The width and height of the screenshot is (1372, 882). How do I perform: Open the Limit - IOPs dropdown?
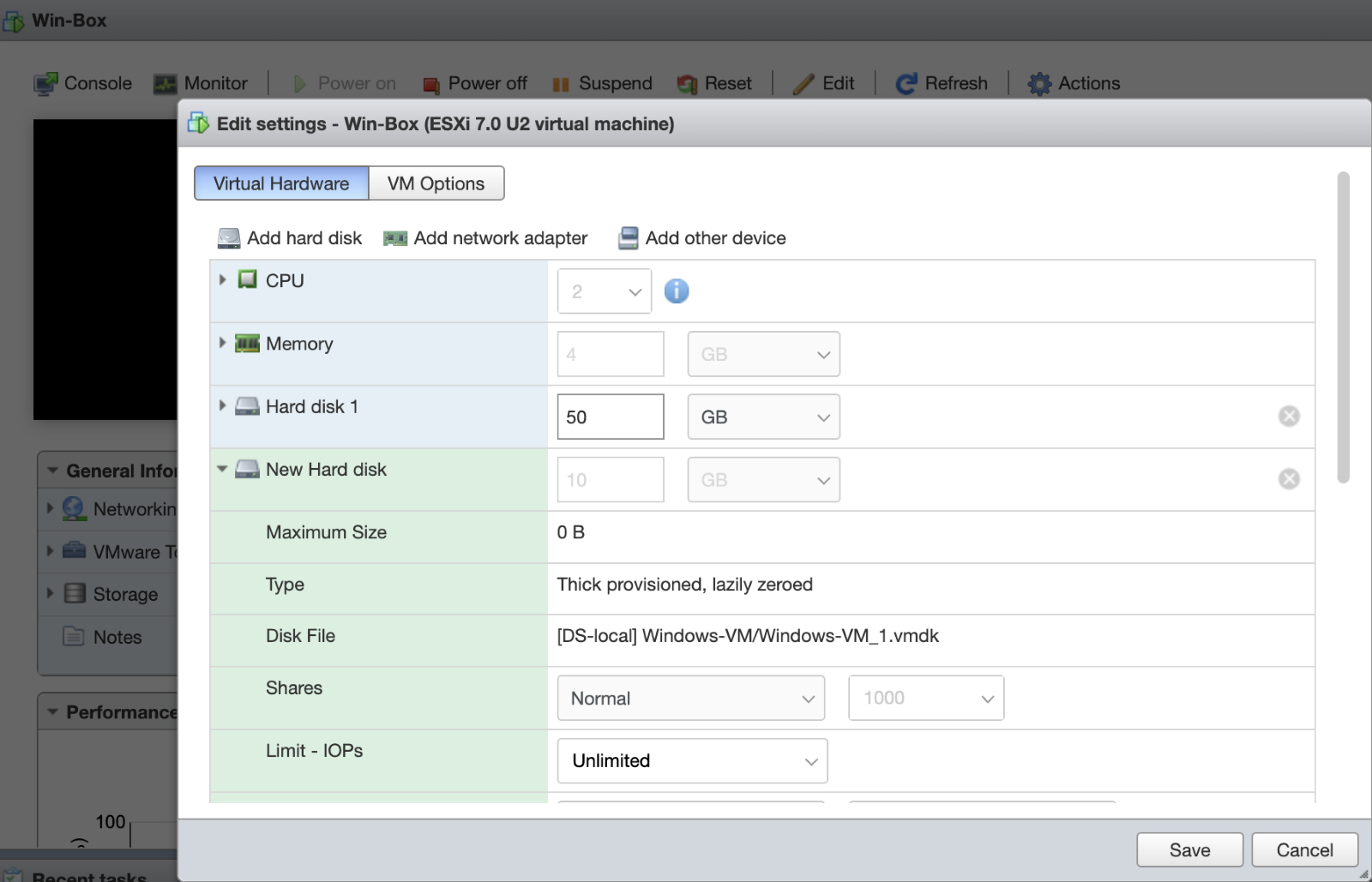point(693,760)
